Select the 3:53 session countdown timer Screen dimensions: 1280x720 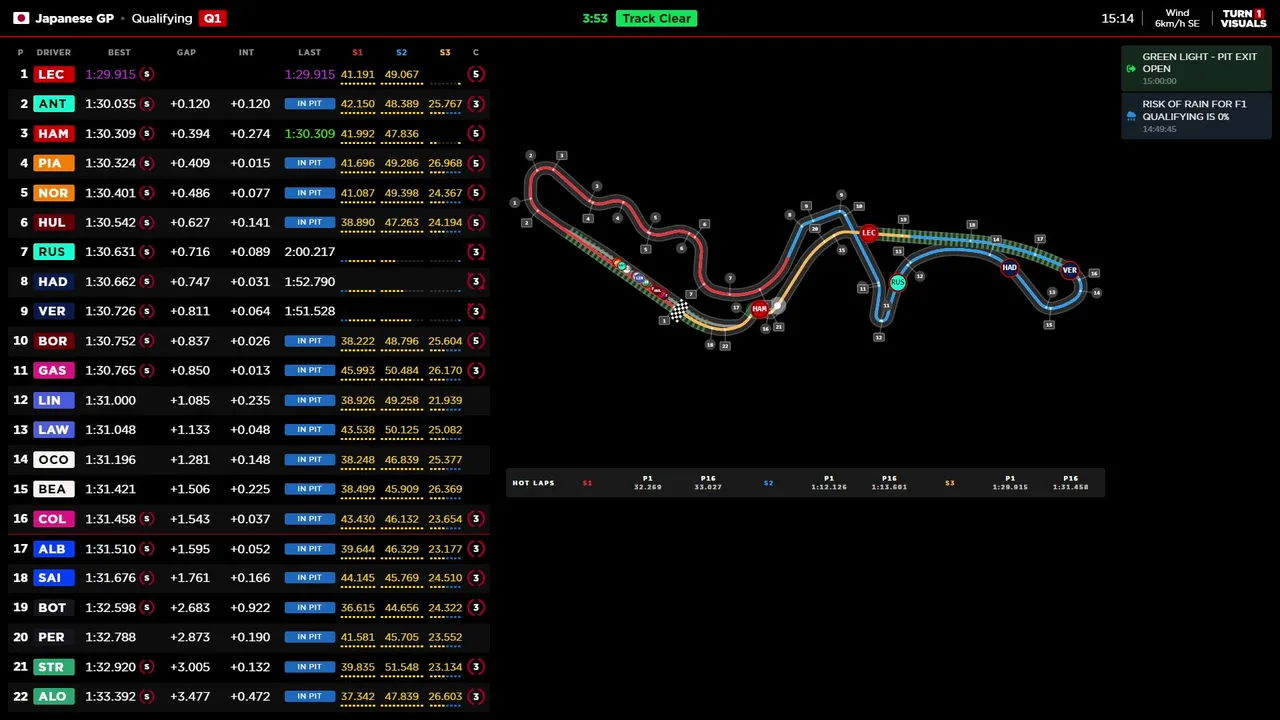point(595,18)
